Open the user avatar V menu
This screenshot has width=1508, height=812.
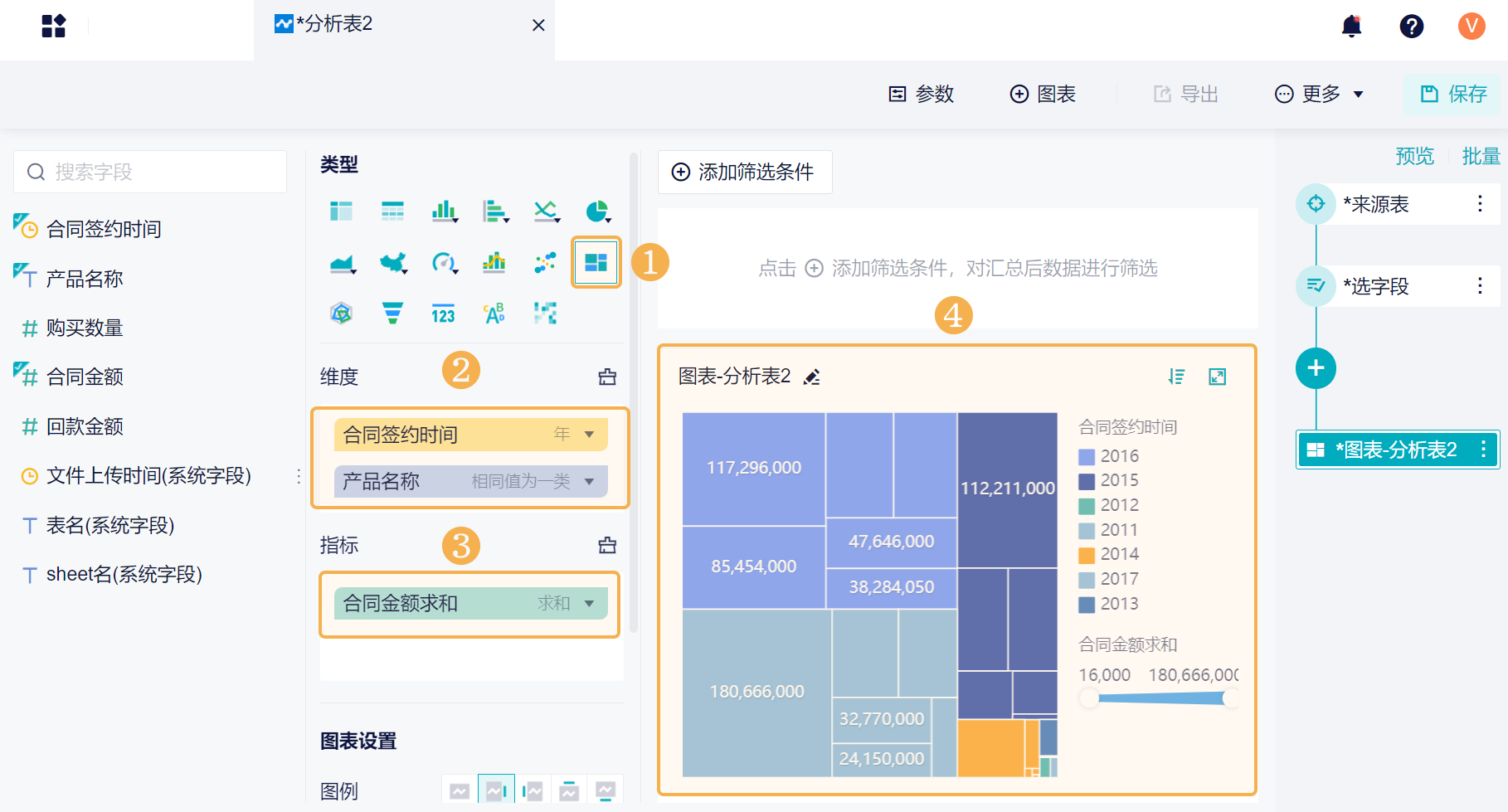1472,26
